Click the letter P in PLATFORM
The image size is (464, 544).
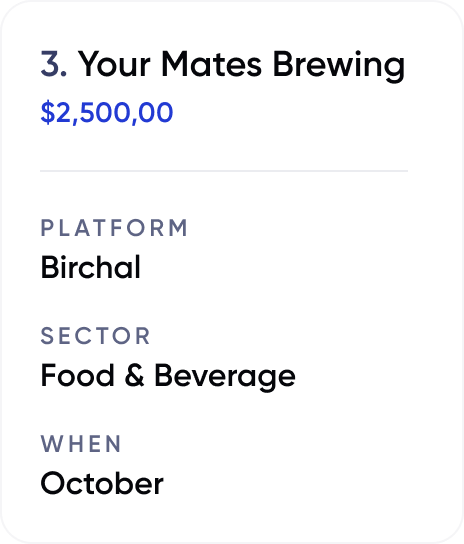click(47, 228)
